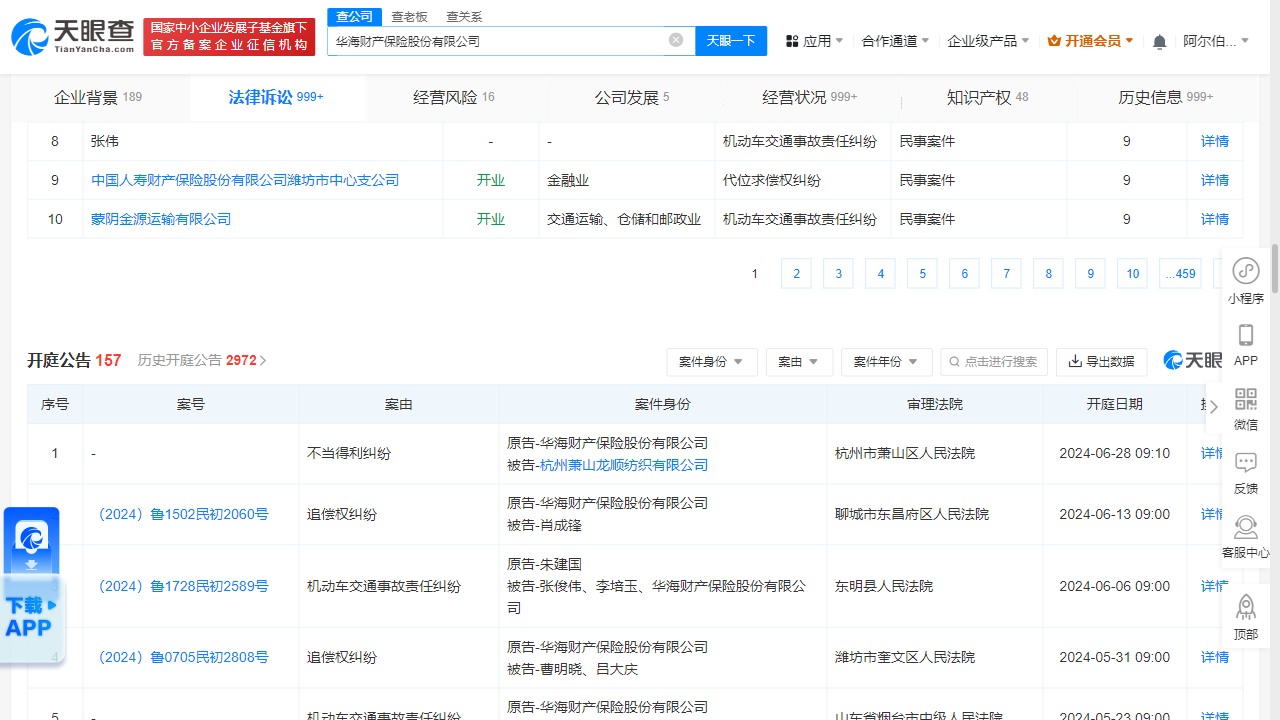
Task: Switch to the 企业背景 tab
Action: (98, 97)
